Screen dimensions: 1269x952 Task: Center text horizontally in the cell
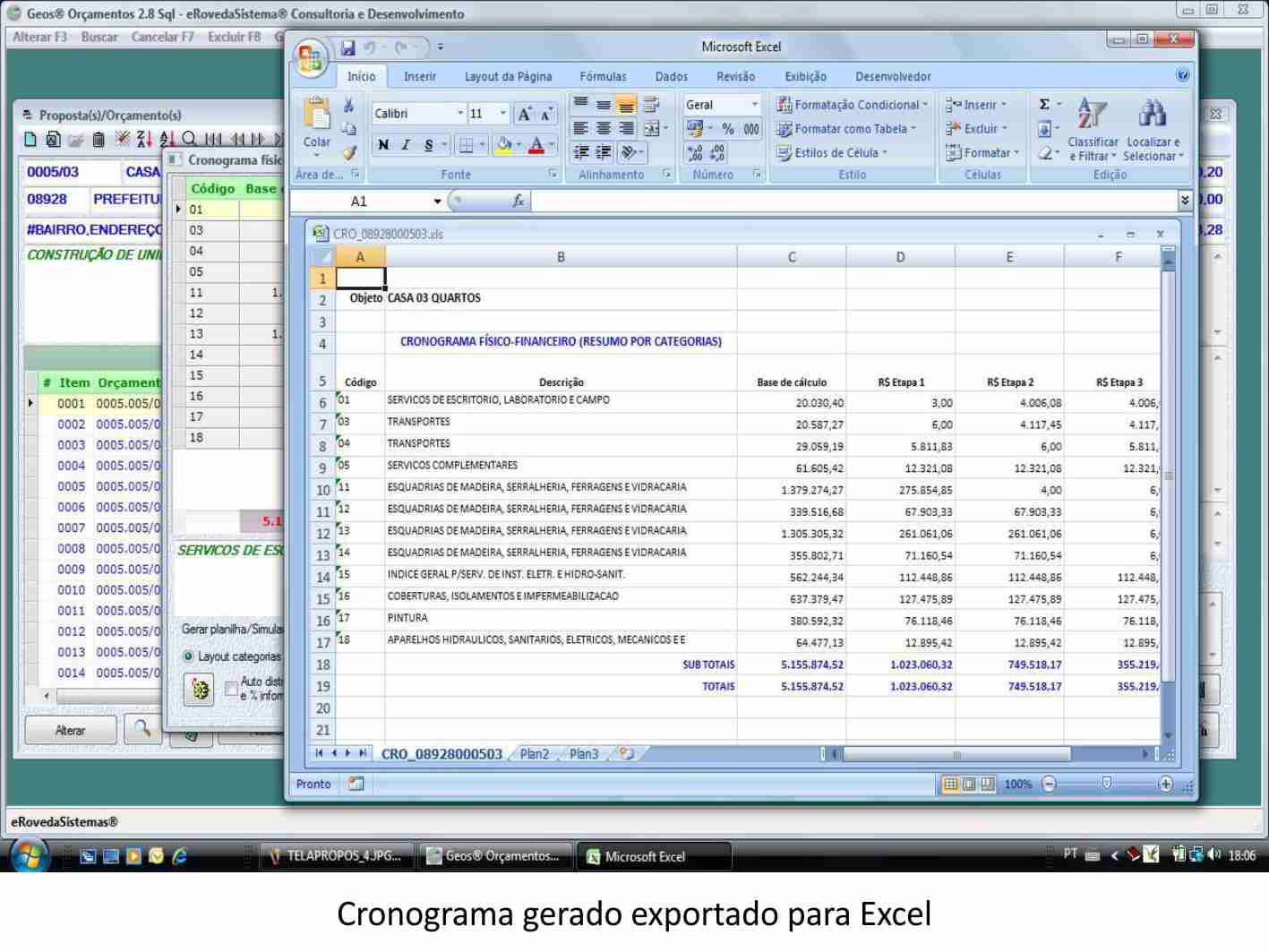point(604,129)
